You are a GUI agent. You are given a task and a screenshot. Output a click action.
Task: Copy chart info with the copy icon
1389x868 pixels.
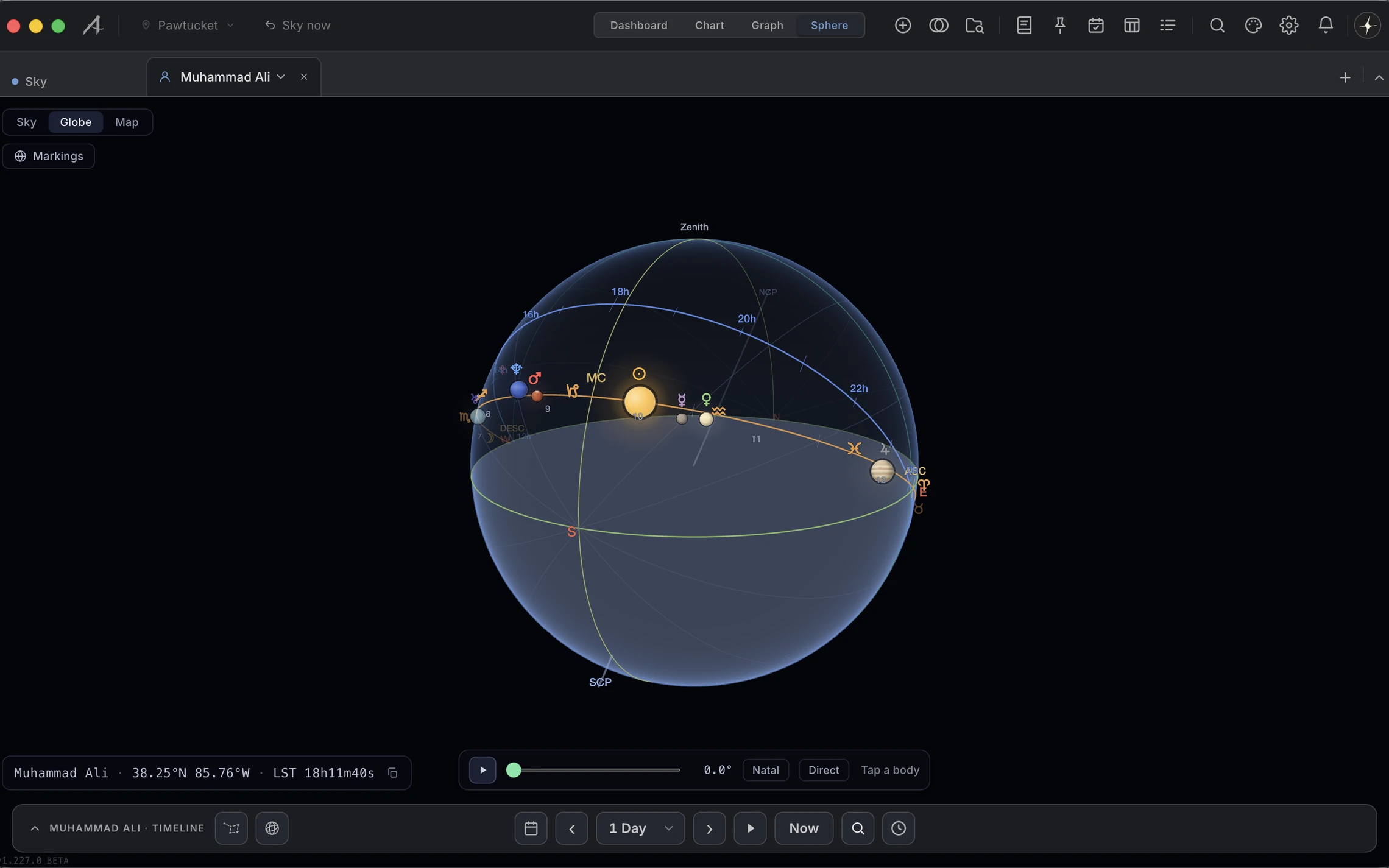[392, 773]
